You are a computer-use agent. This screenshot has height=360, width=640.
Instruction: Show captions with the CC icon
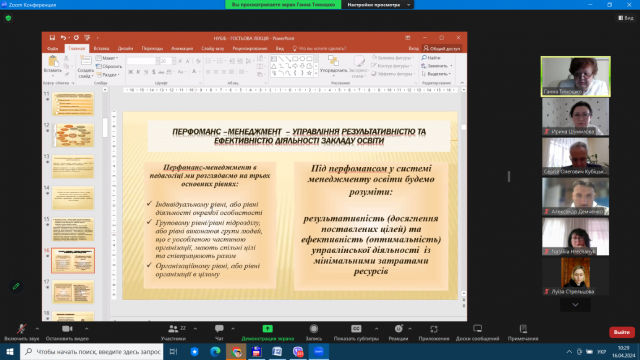tap(356, 329)
